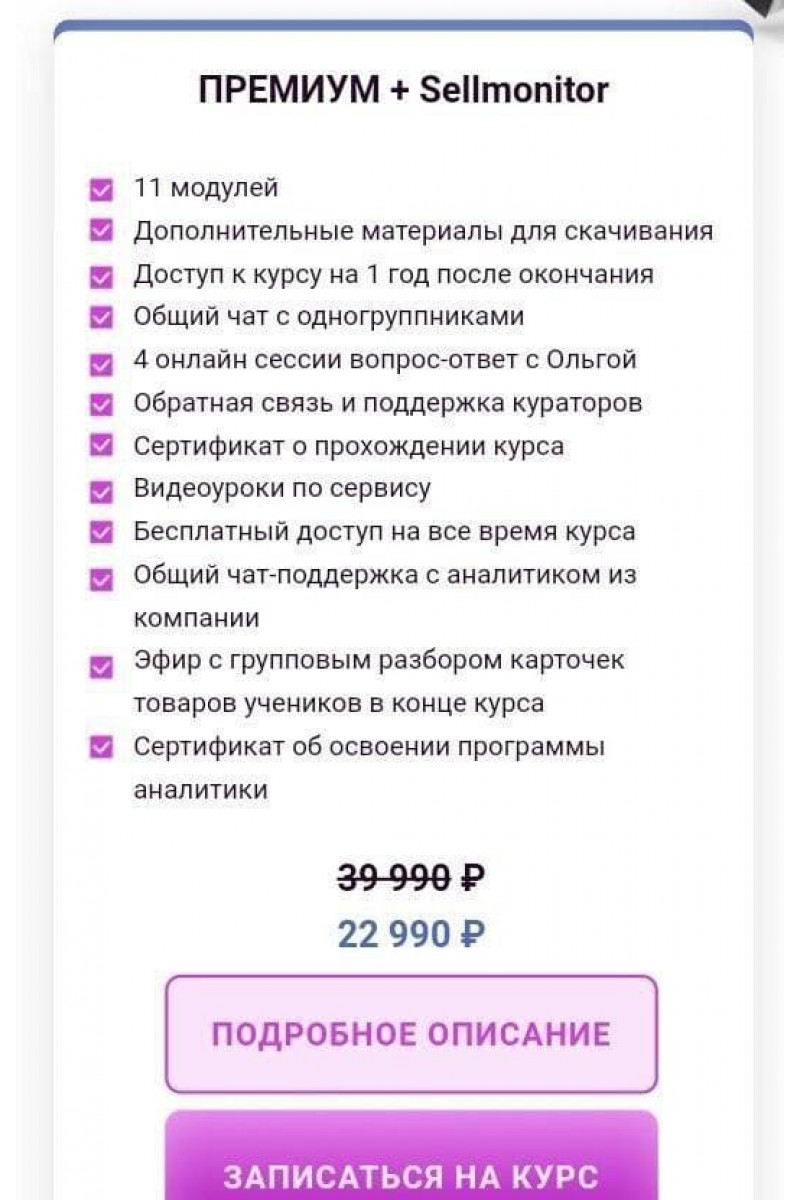This screenshot has height=1200, width=800.
Task: Click the "ПРЕМИУМ + Sellmonitor" plan title
Action: (404, 91)
